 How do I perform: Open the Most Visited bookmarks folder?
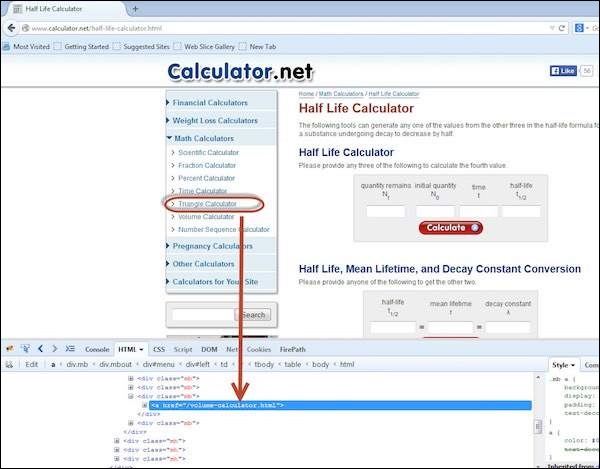pos(26,47)
